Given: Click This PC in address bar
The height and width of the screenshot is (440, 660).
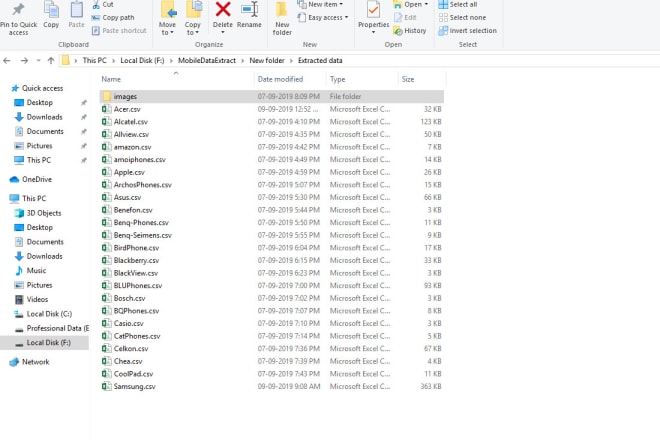Looking at the screenshot, I should click(x=95, y=61).
